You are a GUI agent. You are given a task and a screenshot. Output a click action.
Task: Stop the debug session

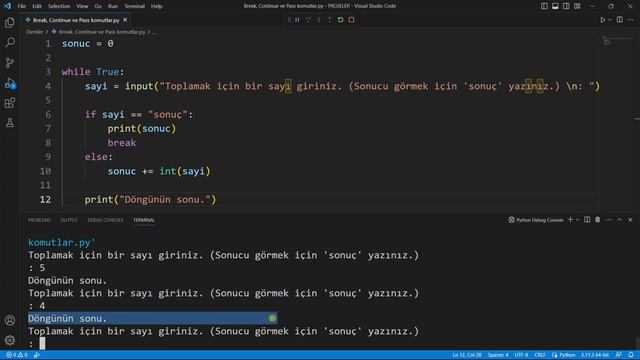click(351, 20)
